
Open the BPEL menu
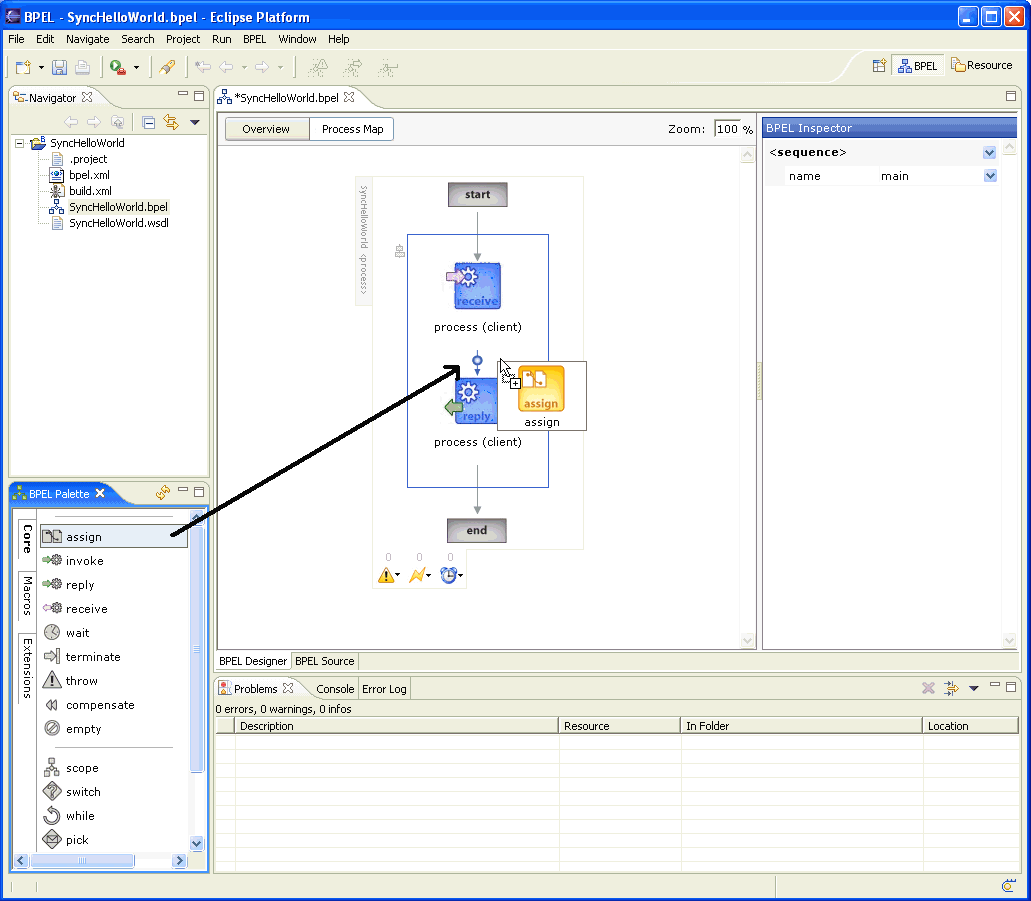tap(254, 39)
